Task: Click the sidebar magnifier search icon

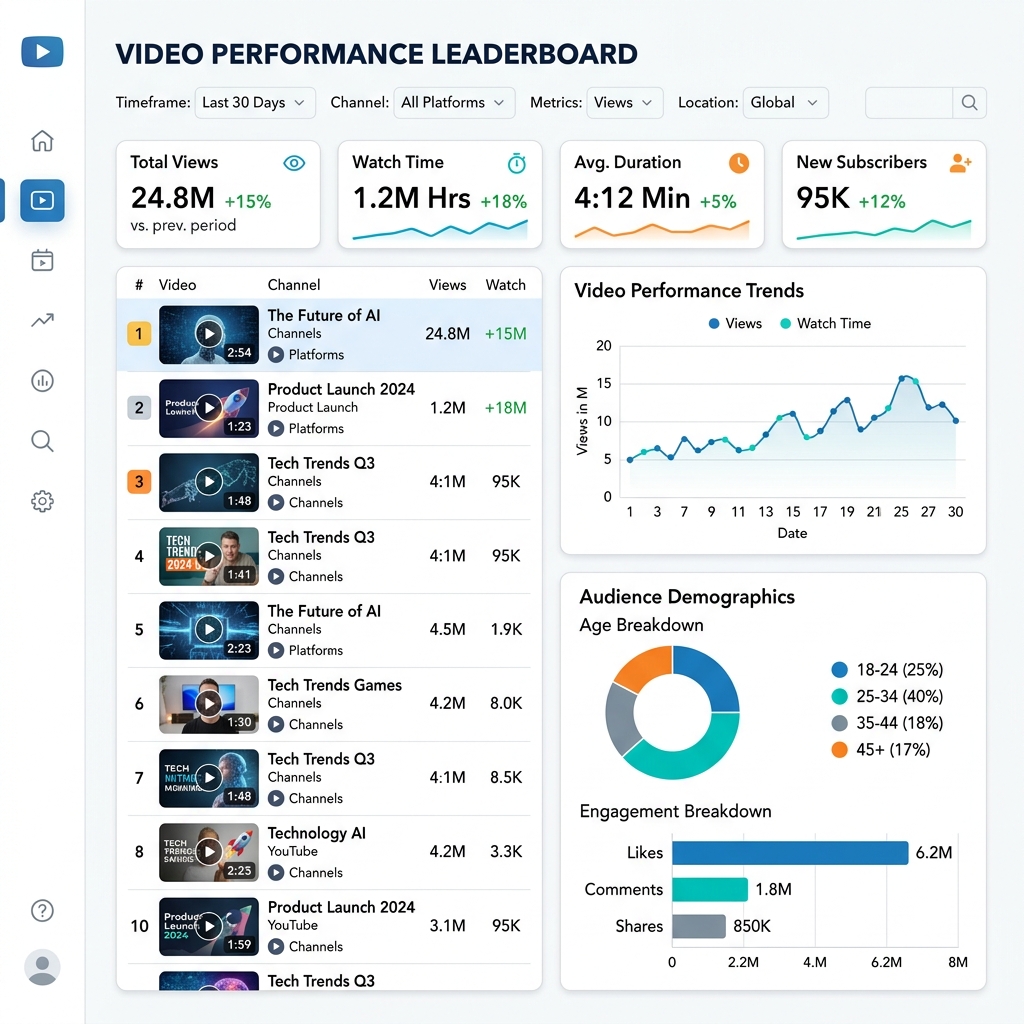Action: point(42,441)
